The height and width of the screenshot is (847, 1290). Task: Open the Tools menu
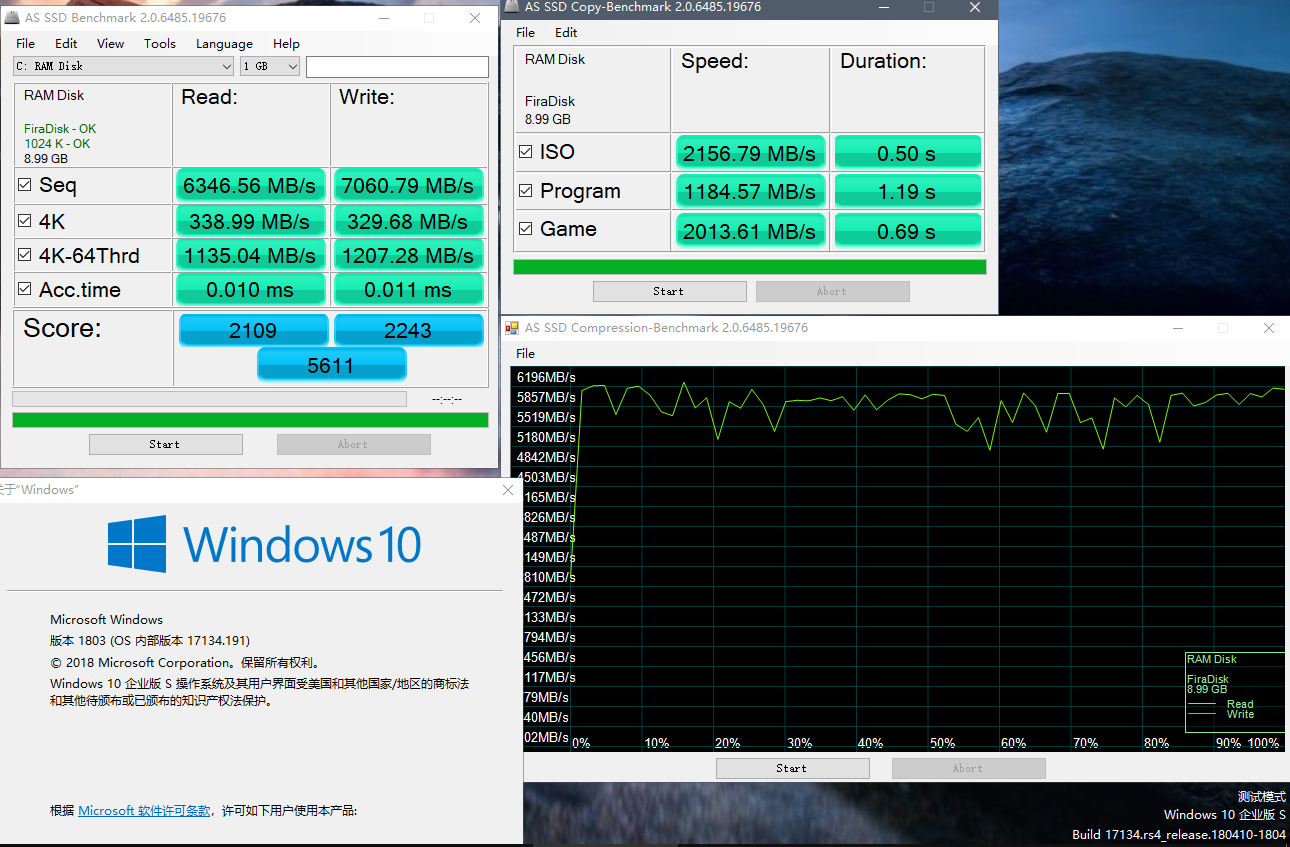coord(160,44)
